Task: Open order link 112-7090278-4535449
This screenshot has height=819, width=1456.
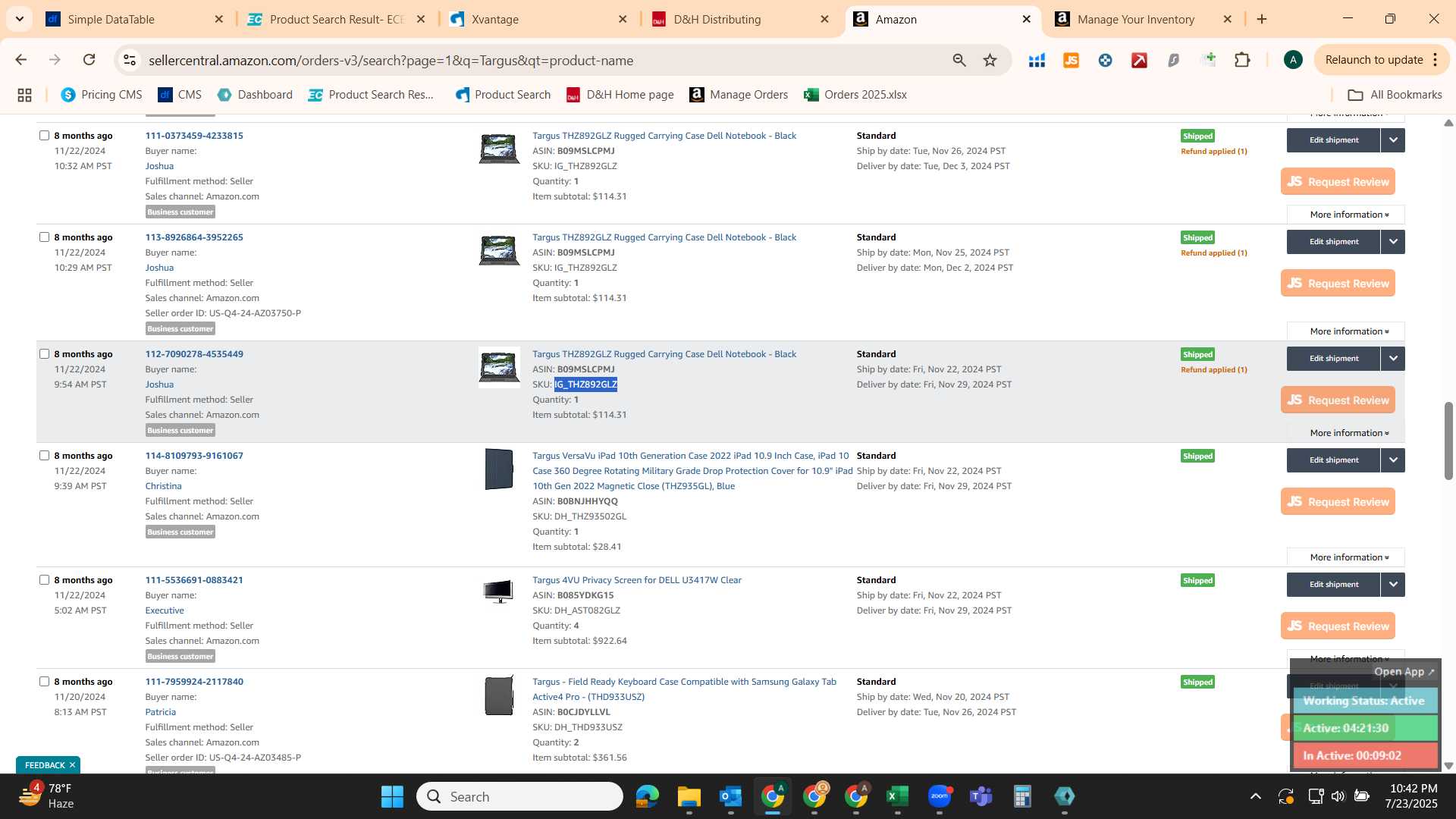Action: tap(194, 354)
